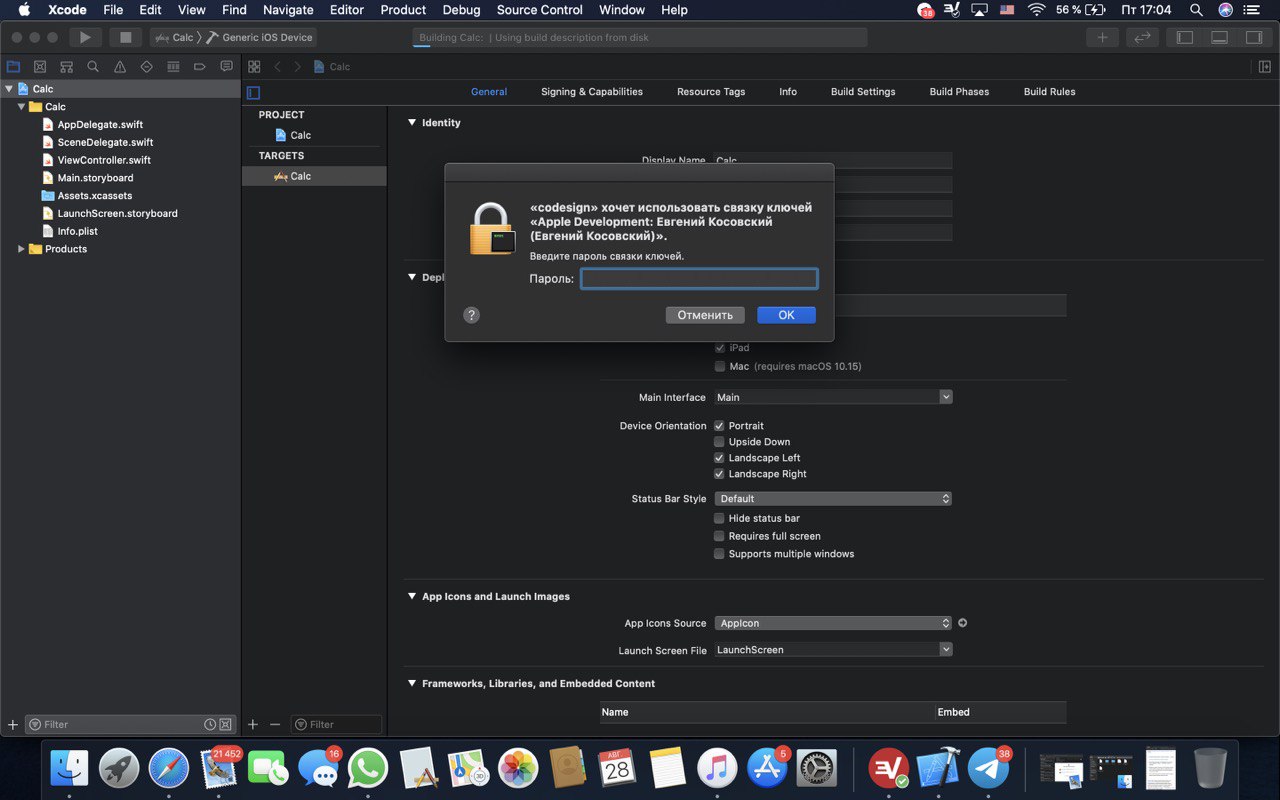Open the Source Control menu
This screenshot has height=800, width=1280.
coord(539,10)
